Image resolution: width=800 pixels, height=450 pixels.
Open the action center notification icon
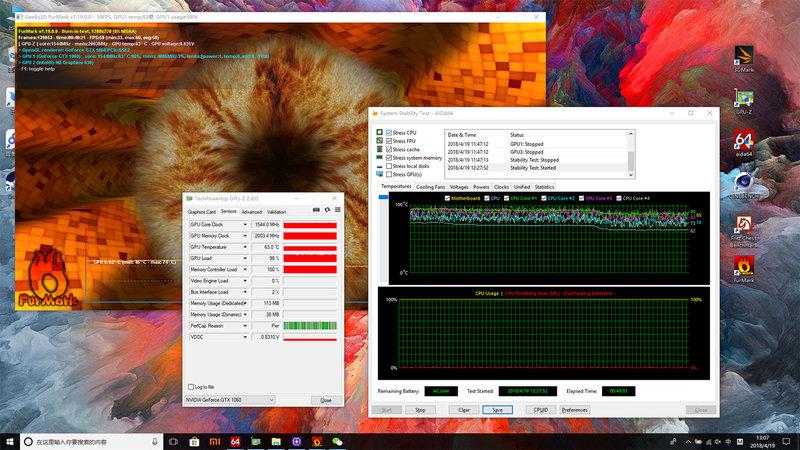786,441
